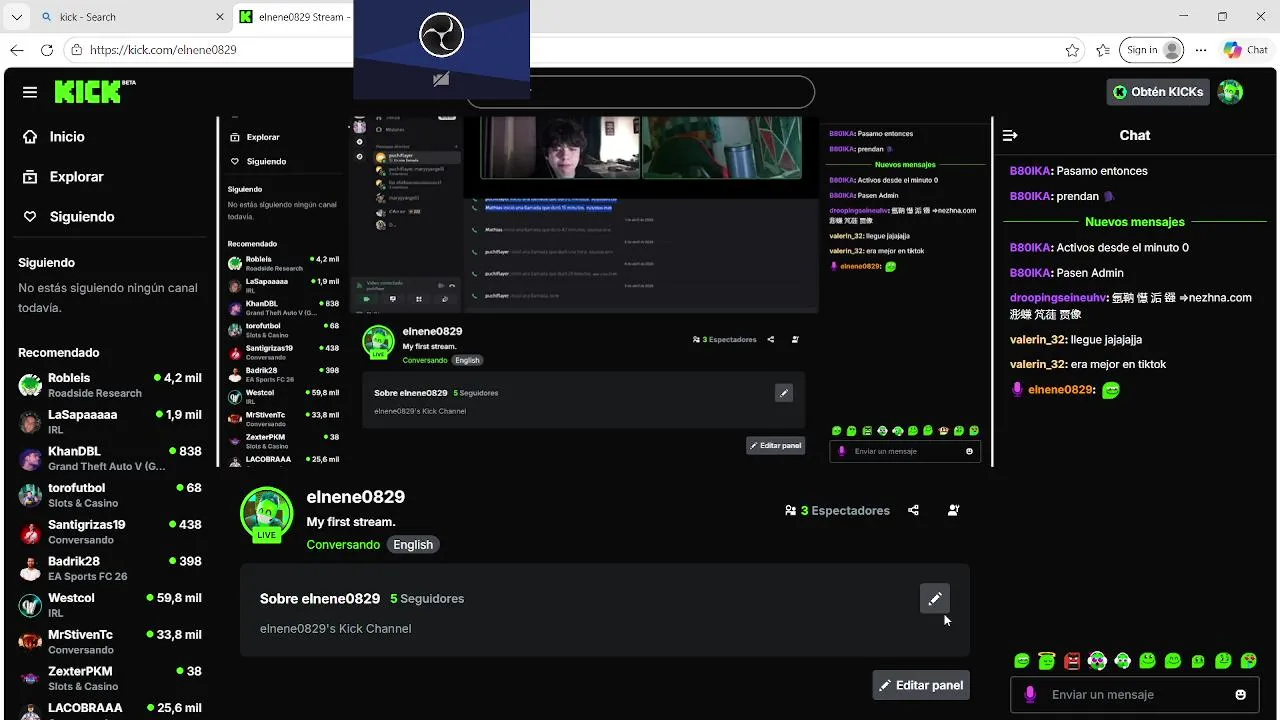Open Siguiendo in the sidebar
Viewport: 1280px width, 720px height.
pos(82,217)
